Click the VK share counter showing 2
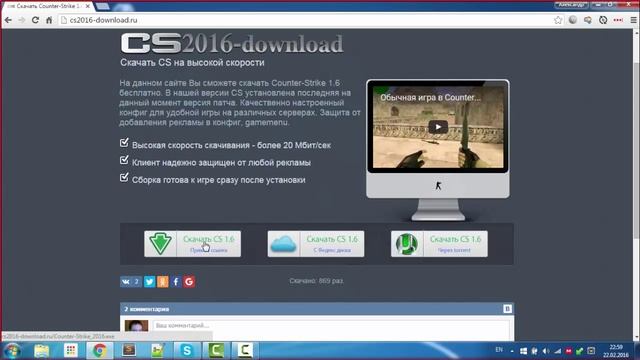Screen dimensions: 640x360 (137, 282)
